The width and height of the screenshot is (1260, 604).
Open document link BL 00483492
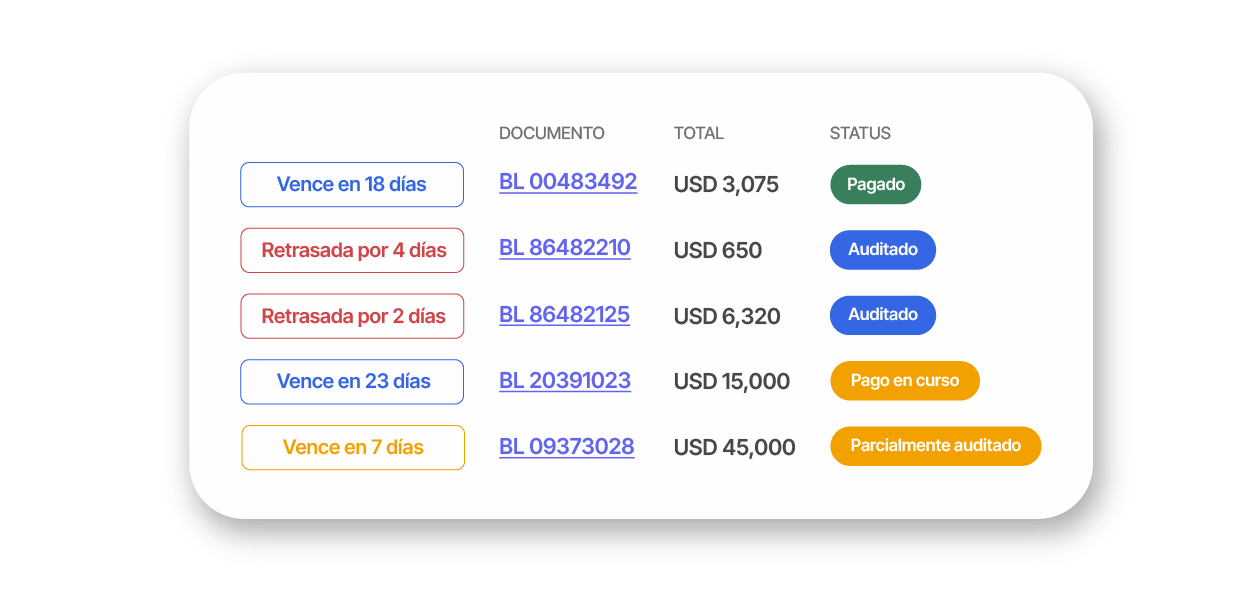[x=567, y=182]
